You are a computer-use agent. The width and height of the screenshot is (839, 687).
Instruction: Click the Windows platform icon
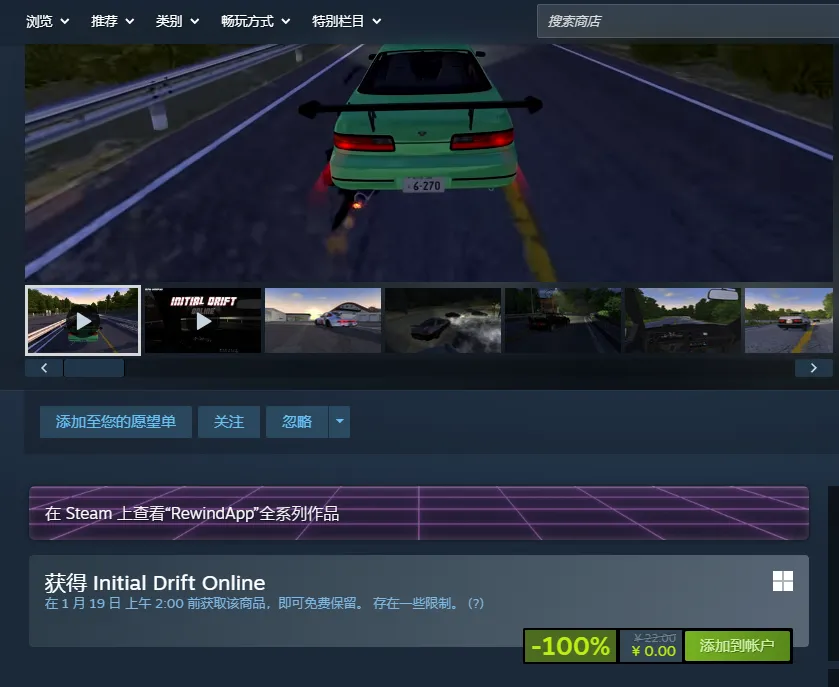[x=783, y=581]
